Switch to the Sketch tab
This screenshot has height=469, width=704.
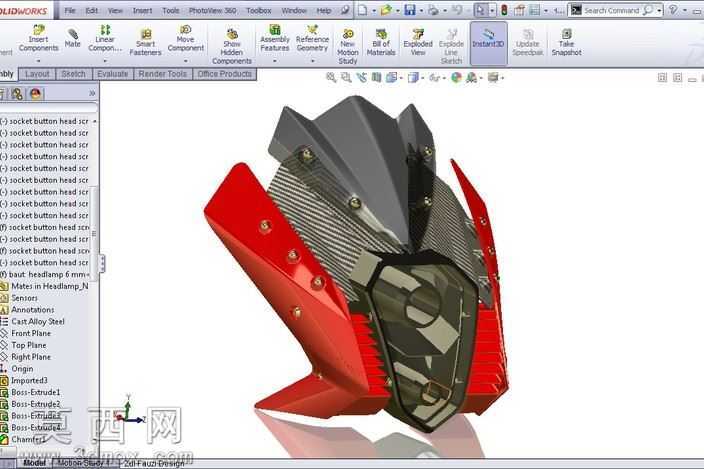(73, 74)
